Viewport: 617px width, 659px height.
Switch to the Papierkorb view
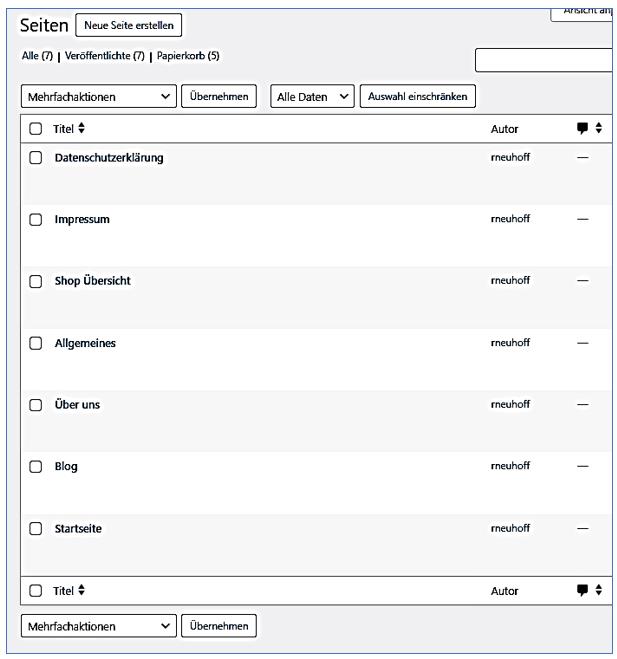[x=187, y=56]
